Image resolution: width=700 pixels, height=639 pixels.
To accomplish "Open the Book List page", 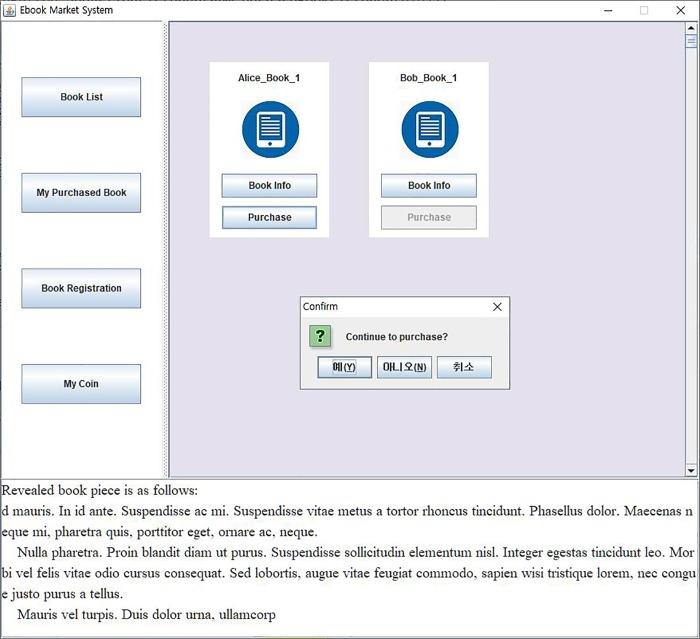I will [81, 97].
